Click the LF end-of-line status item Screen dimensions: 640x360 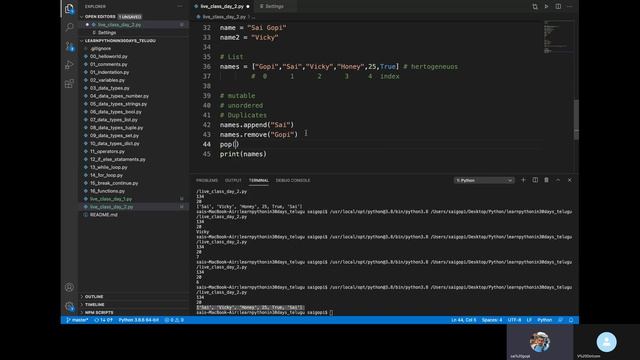(529, 320)
